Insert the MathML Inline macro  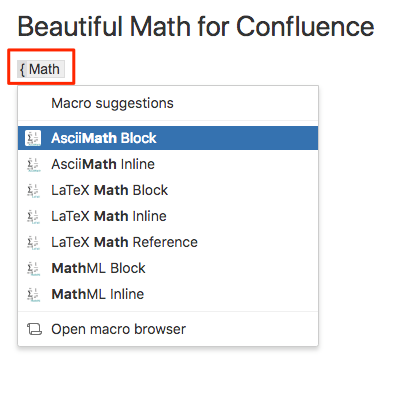168,294
